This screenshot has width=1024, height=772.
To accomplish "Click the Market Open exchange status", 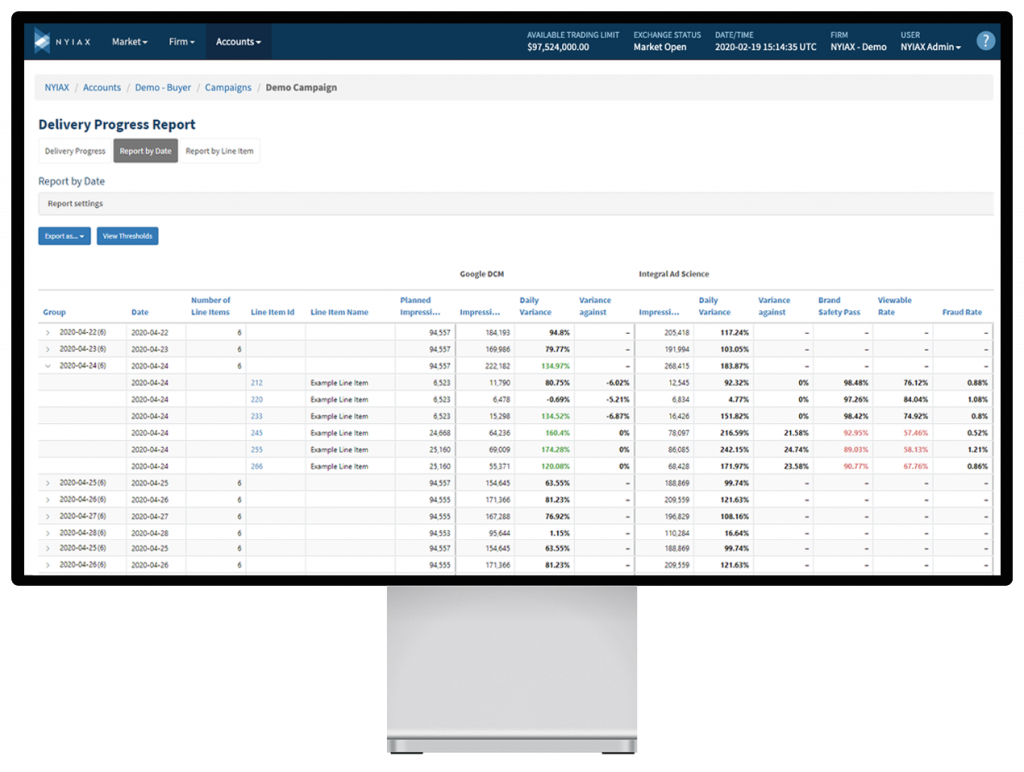I will (x=660, y=47).
